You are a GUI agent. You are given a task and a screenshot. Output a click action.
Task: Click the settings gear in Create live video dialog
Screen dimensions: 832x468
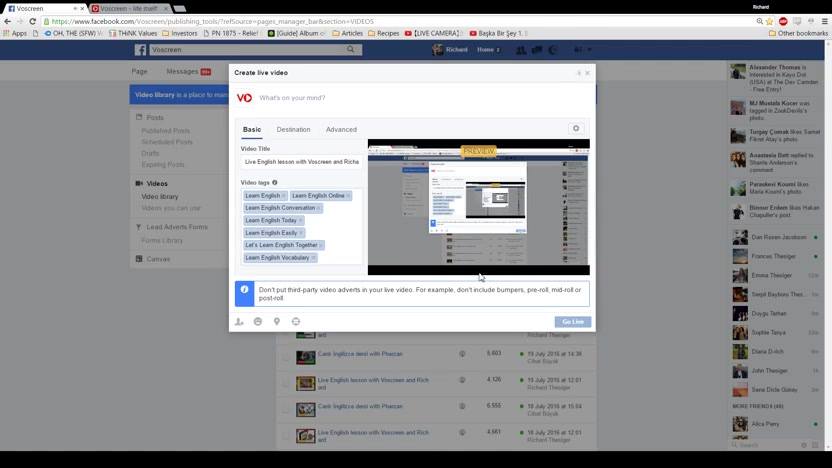pos(576,128)
